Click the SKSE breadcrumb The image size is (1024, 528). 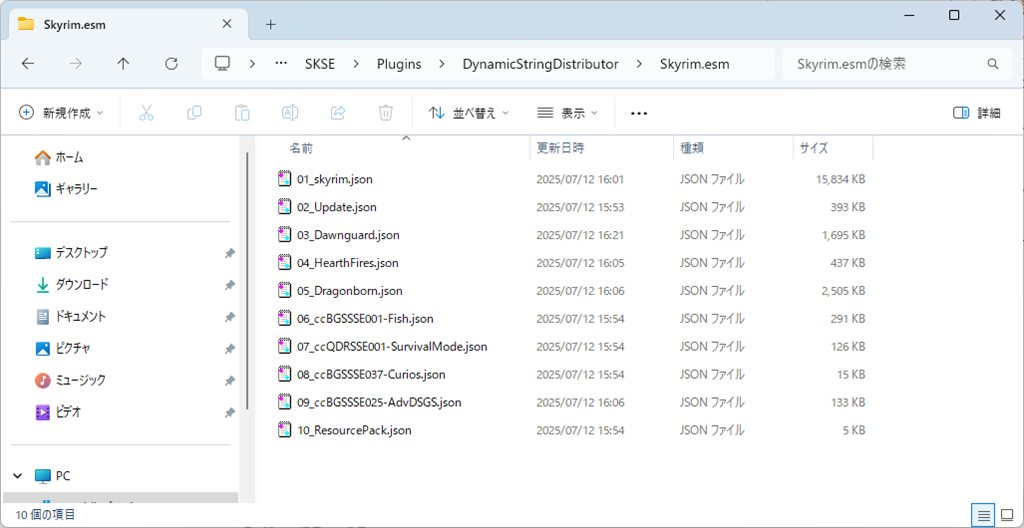(x=320, y=64)
